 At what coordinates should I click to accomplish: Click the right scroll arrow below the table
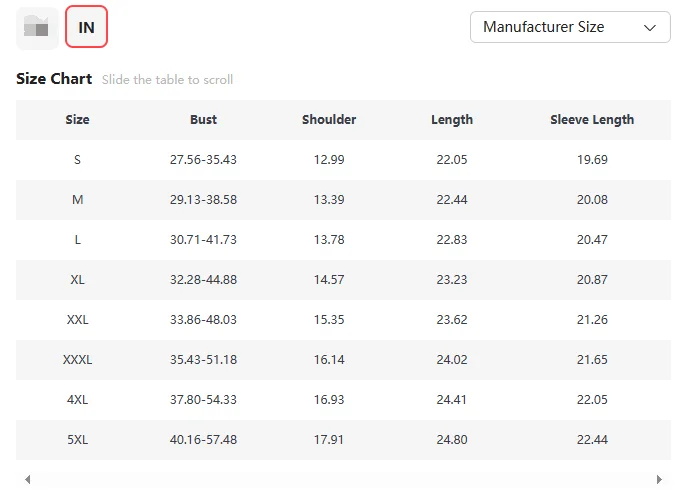tap(659, 480)
